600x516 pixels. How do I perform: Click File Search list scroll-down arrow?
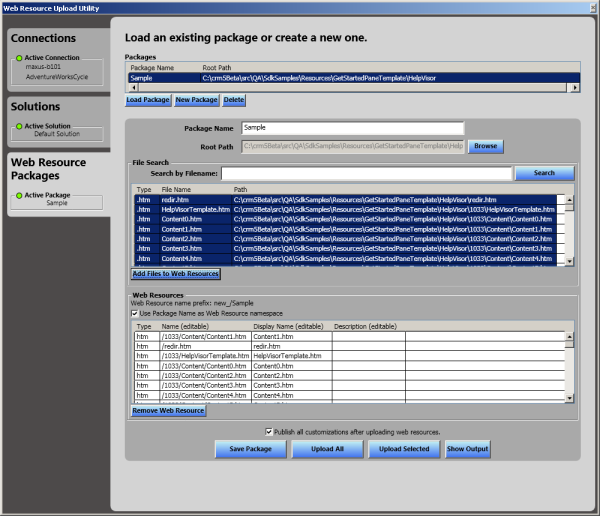tap(570, 261)
